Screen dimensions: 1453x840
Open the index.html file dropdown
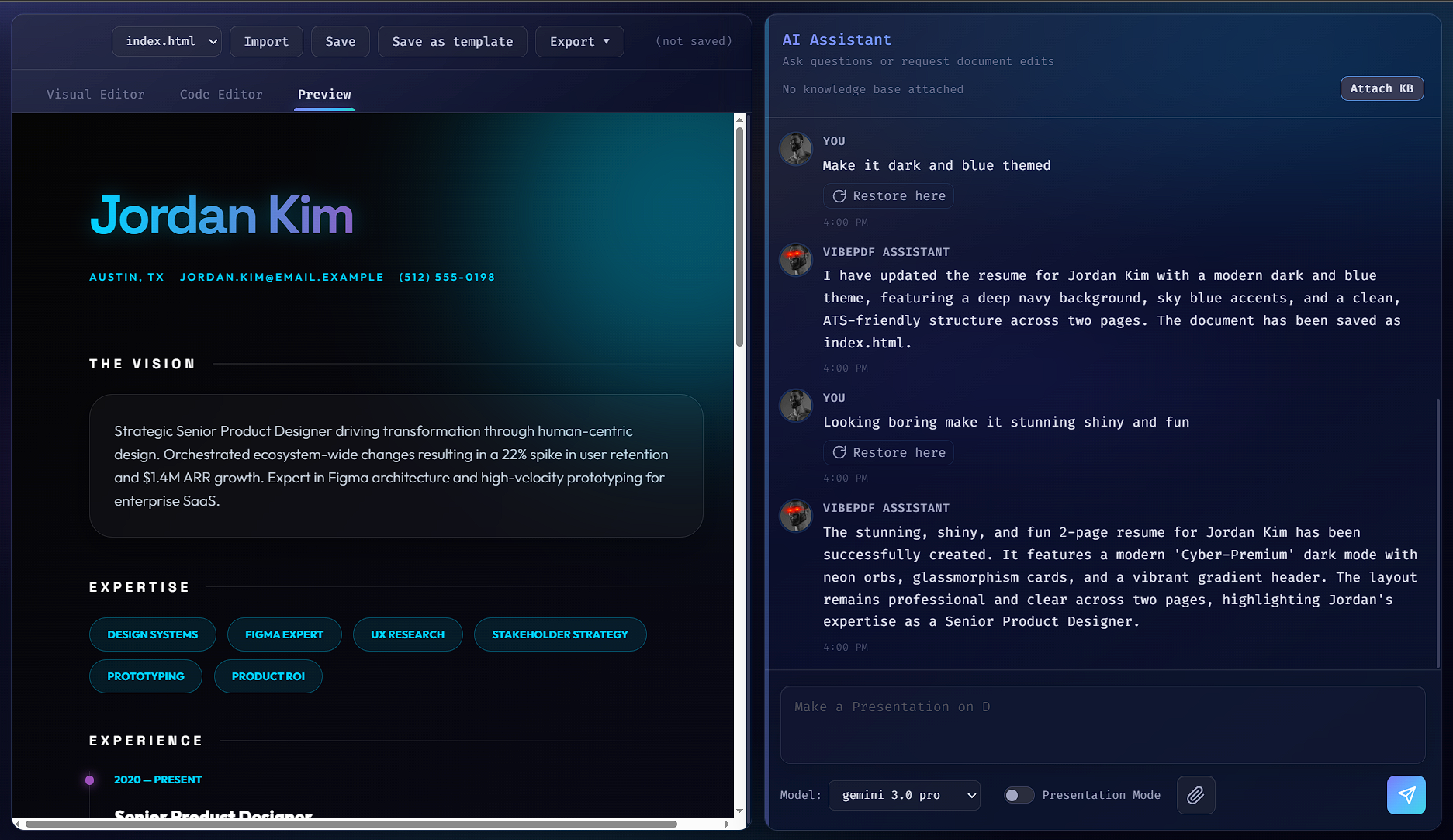pyautogui.click(x=167, y=41)
